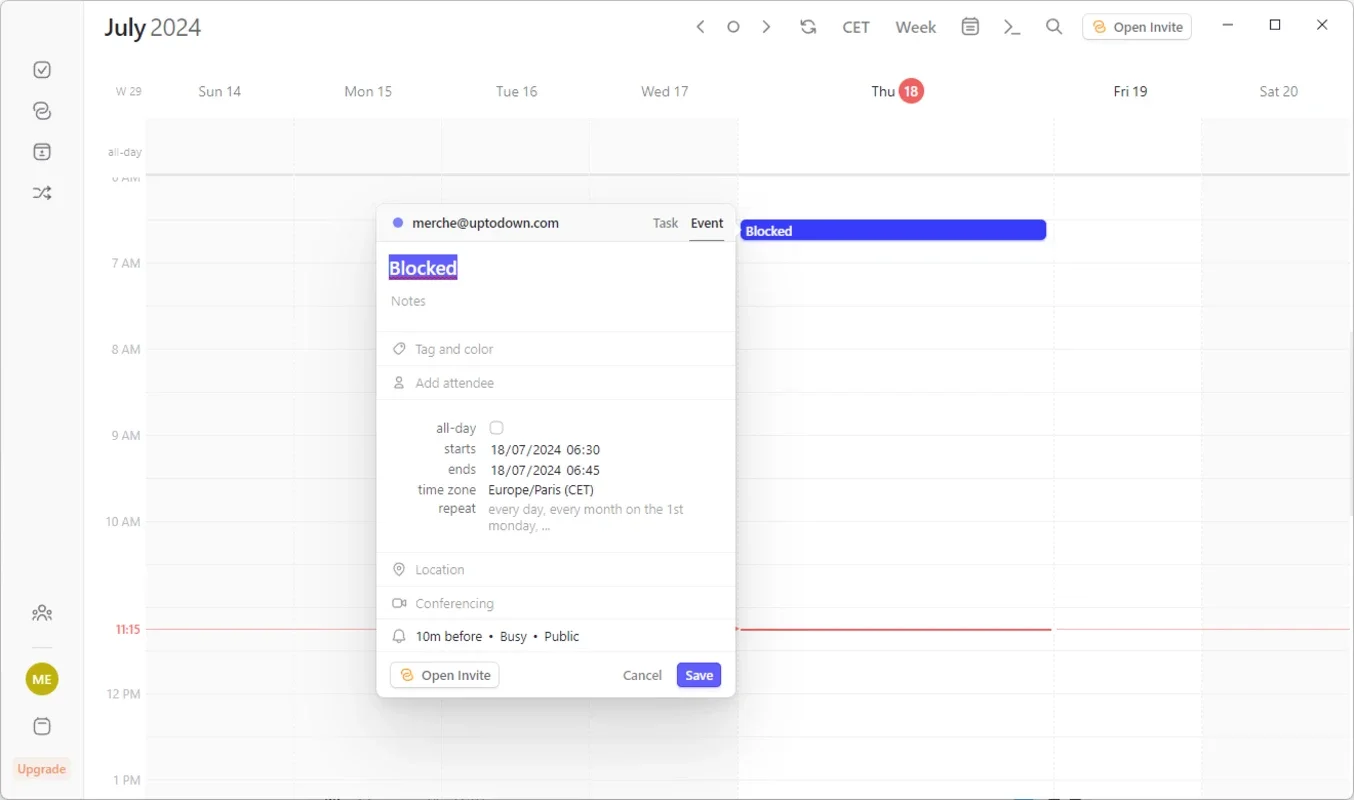Change the Public visibility setting

561,636
